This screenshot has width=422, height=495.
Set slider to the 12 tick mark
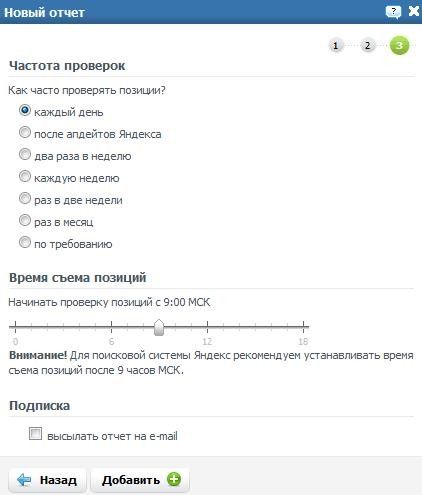(207, 327)
